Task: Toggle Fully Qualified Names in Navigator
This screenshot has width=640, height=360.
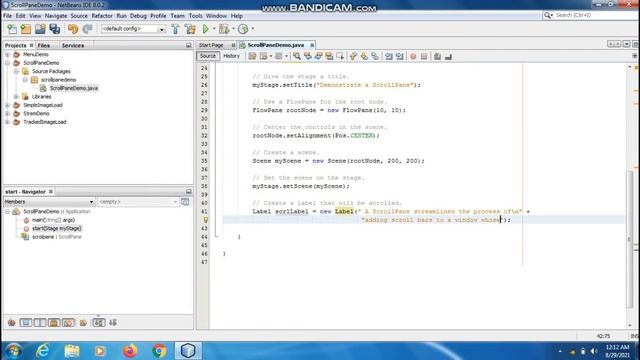Action: [83, 323]
